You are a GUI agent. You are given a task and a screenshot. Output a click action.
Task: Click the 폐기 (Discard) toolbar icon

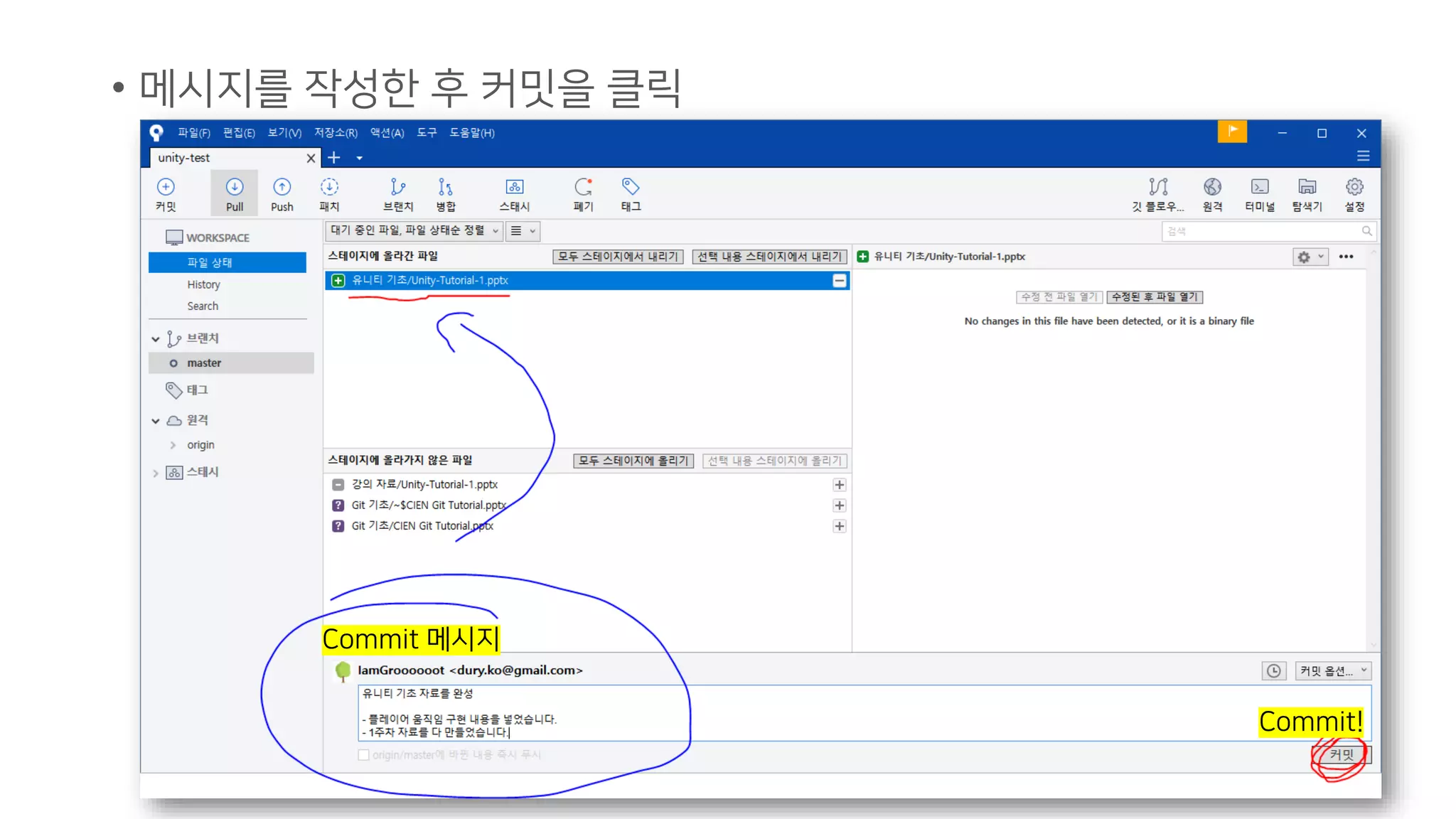tap(584, 194)
